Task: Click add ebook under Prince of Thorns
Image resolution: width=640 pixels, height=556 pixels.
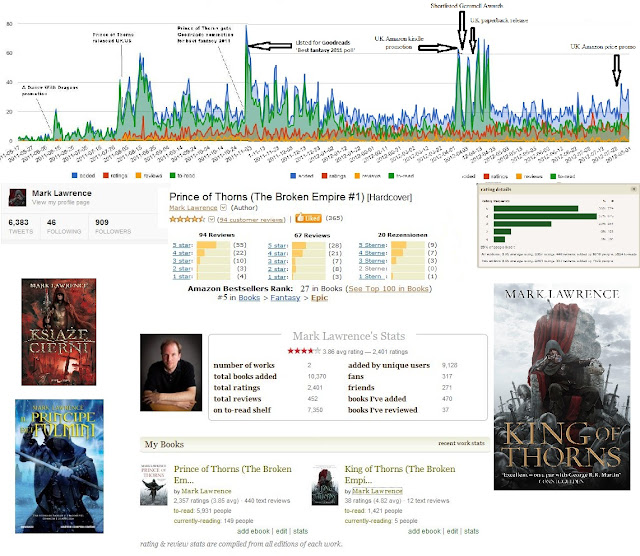Action: click(x=253, y=531)
